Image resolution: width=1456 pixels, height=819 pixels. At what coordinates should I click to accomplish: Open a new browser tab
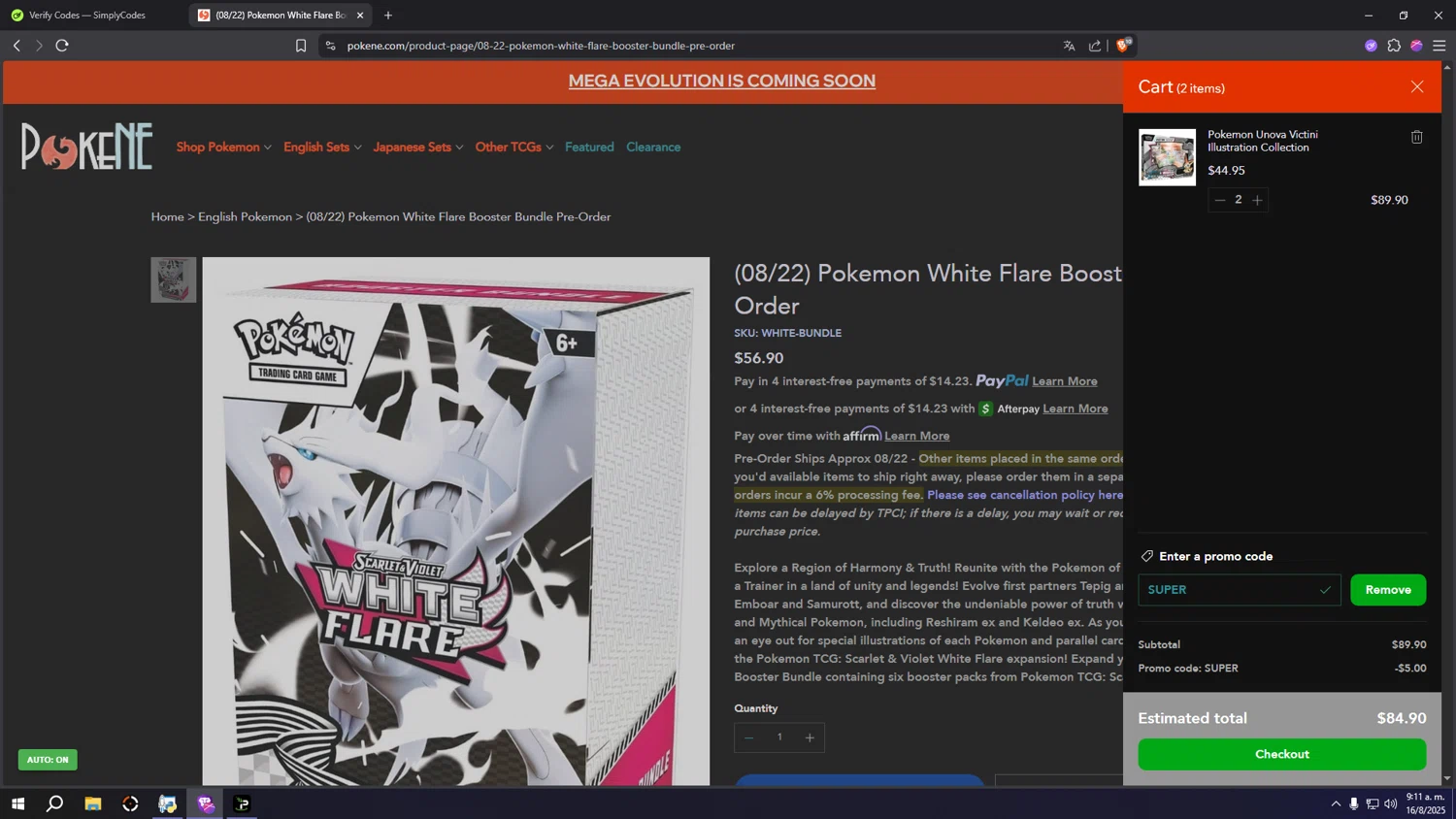[388, 16]
